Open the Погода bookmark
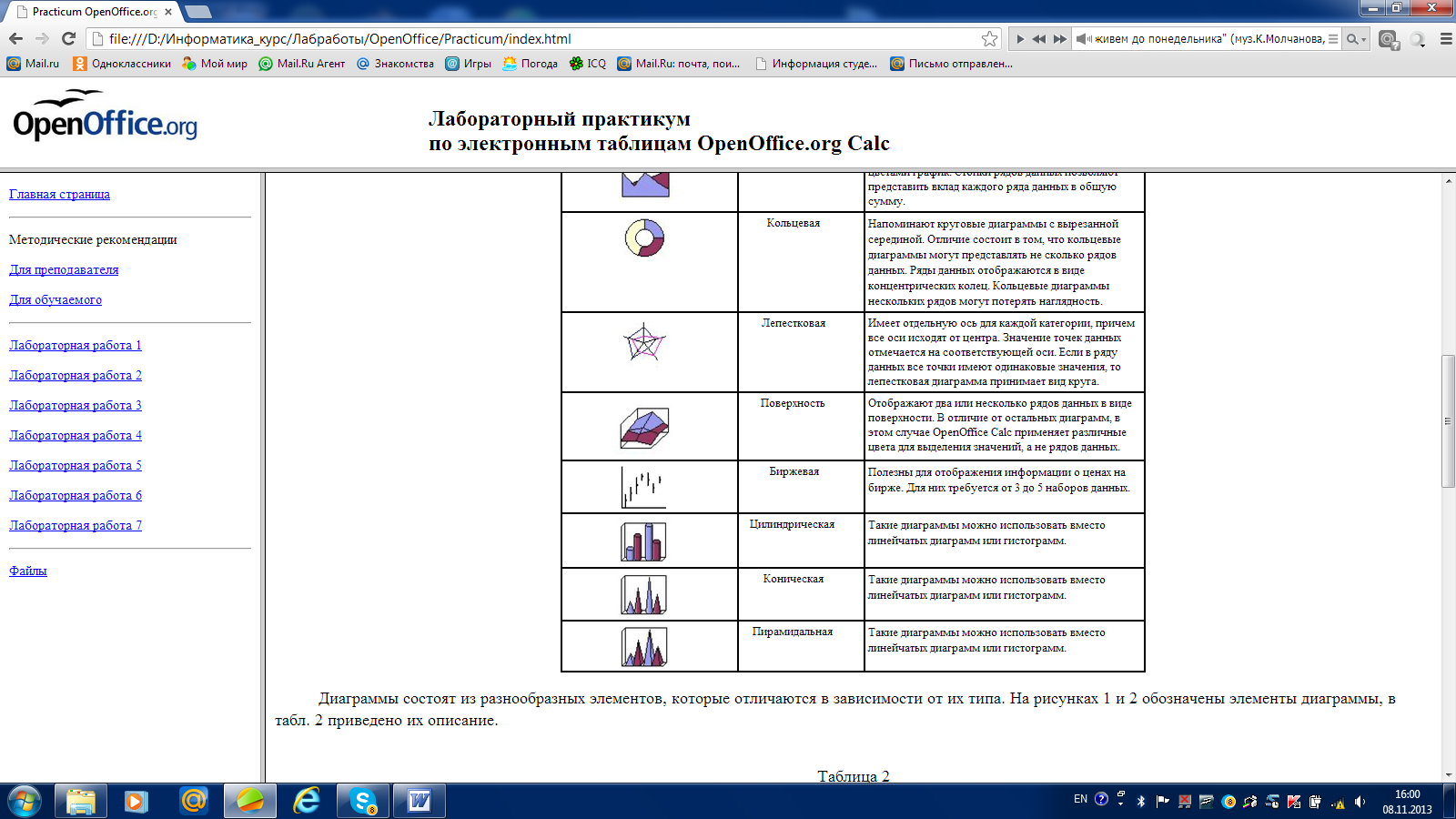This screenshot has height=819, width=1456. click(x=531, y=64)
